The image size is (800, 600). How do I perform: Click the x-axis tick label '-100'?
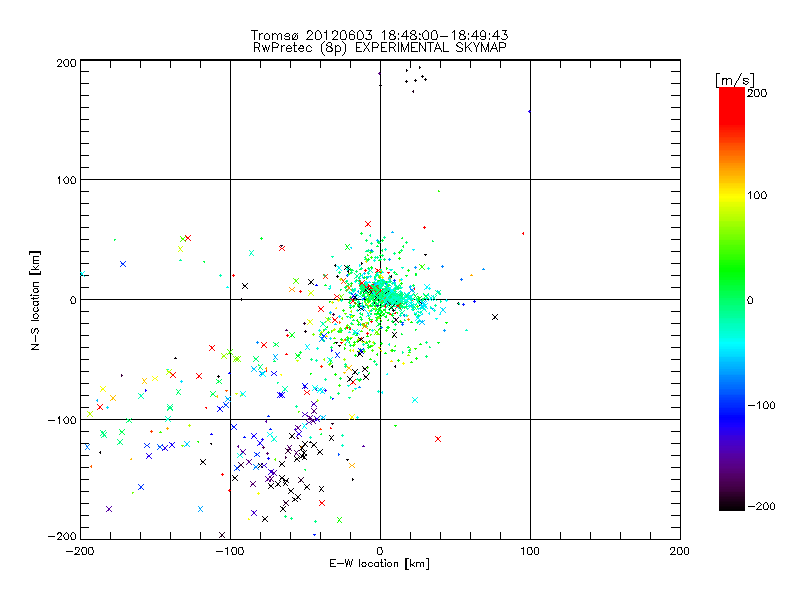pyautogui.click(x=230, y=551)
